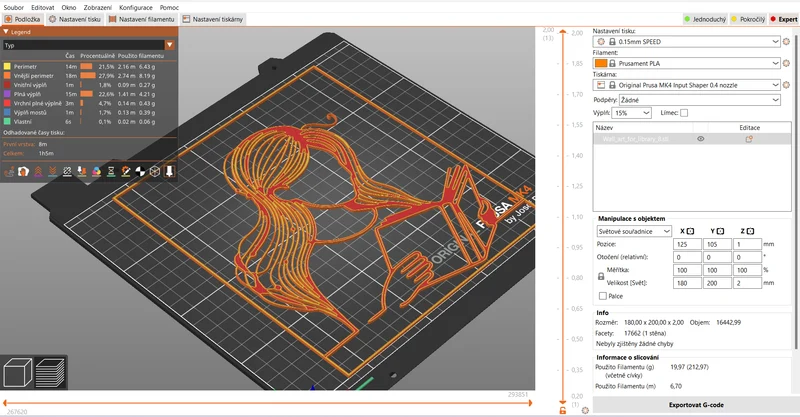The image size is (800, 417).
Task: Hide the object using the eye icon
Action: coord(701,139)
